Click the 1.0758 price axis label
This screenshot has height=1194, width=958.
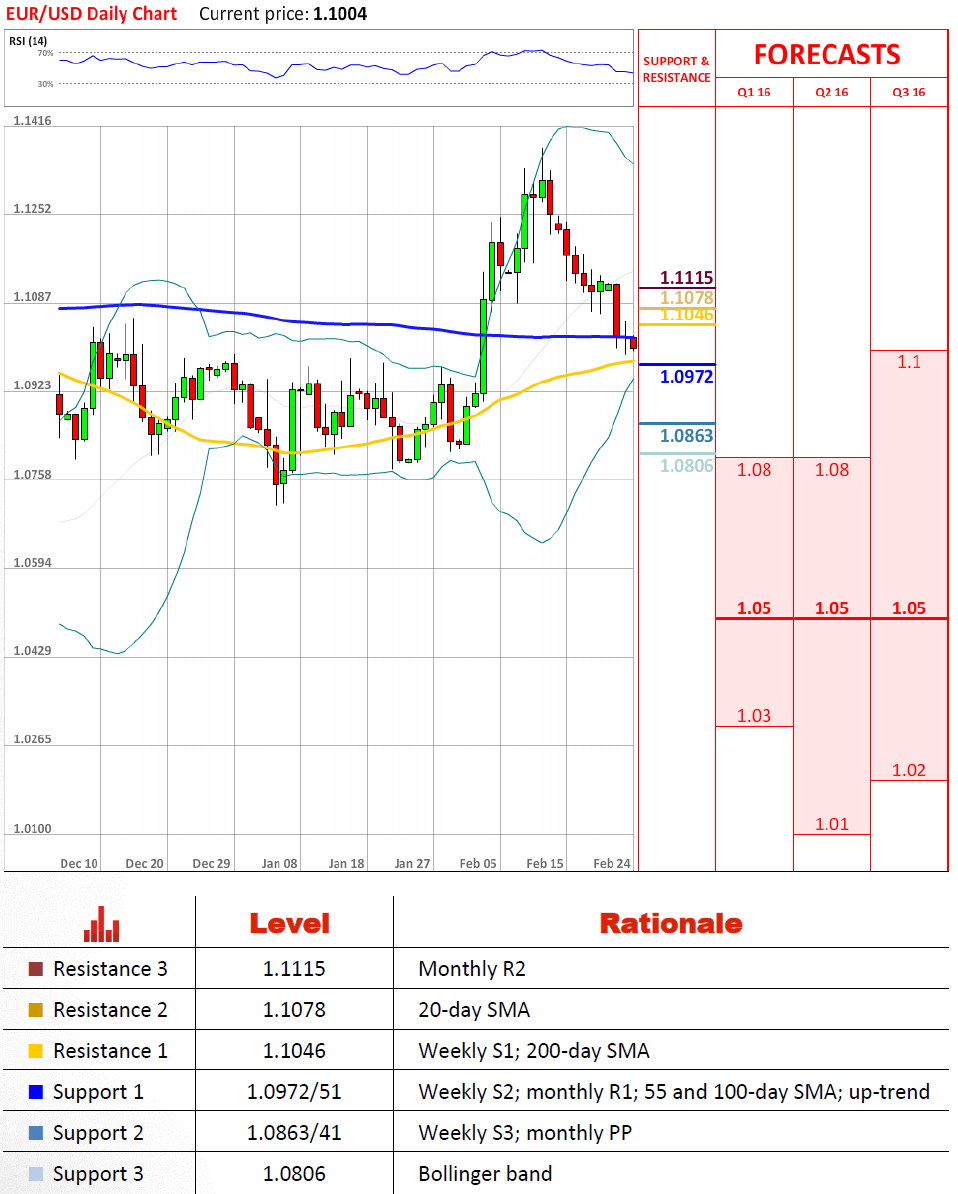(33, 475)
